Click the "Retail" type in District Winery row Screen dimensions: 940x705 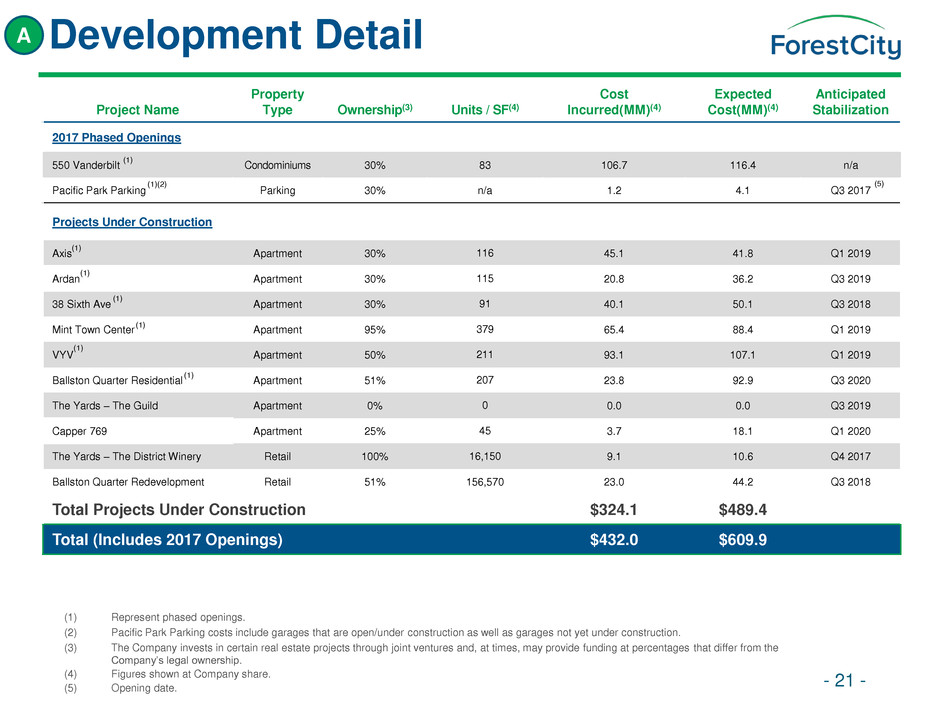coord(278,456)
